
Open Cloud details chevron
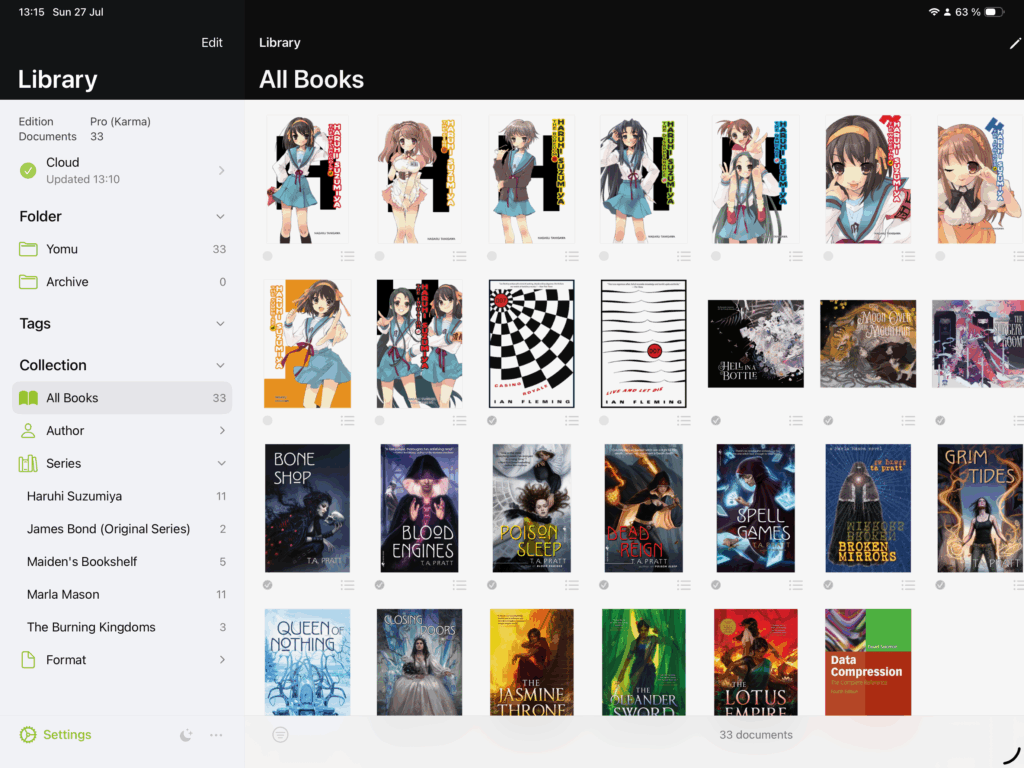[222, 170]
